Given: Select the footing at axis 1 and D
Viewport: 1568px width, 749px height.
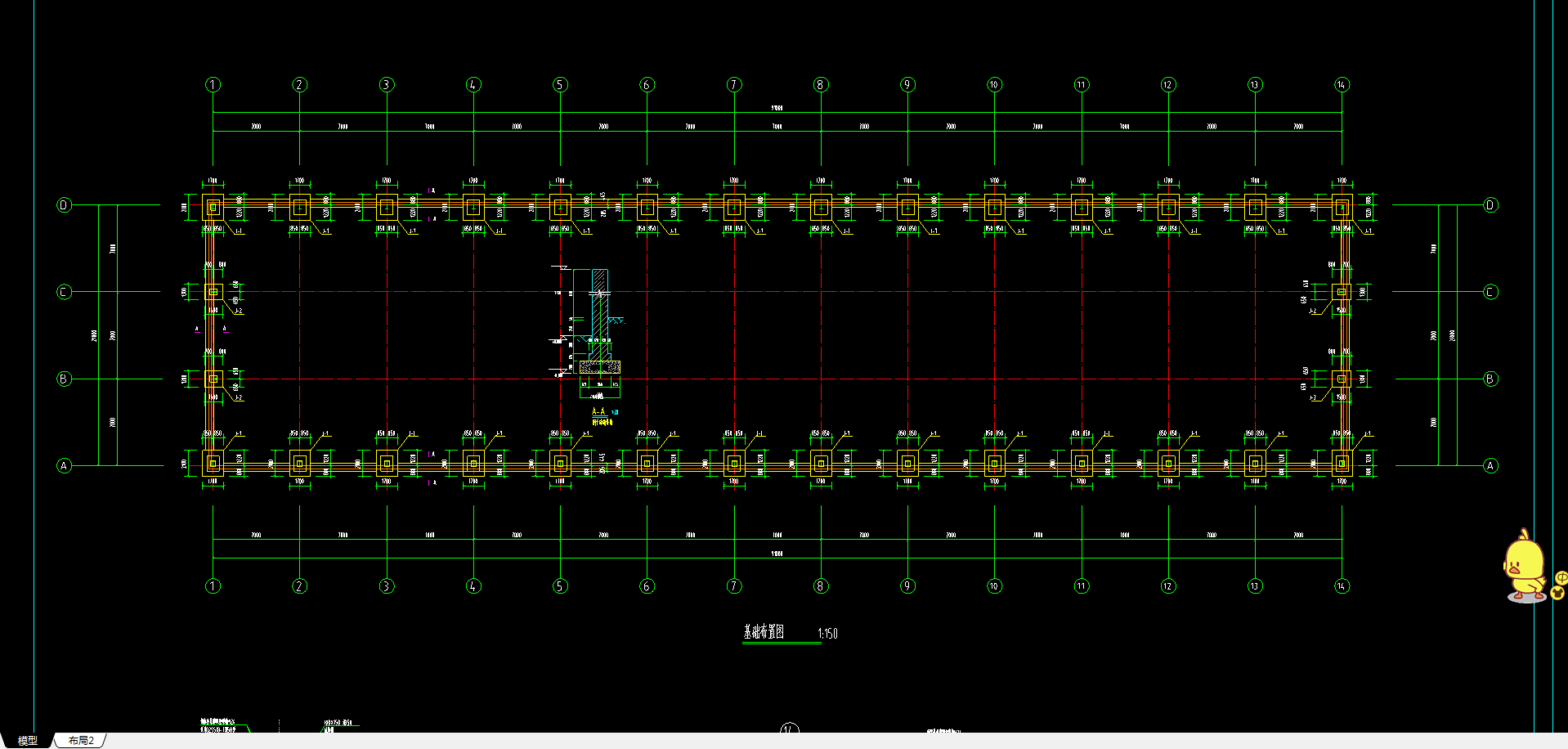Looking at the screenshot, I should click(x=213, y=207).
